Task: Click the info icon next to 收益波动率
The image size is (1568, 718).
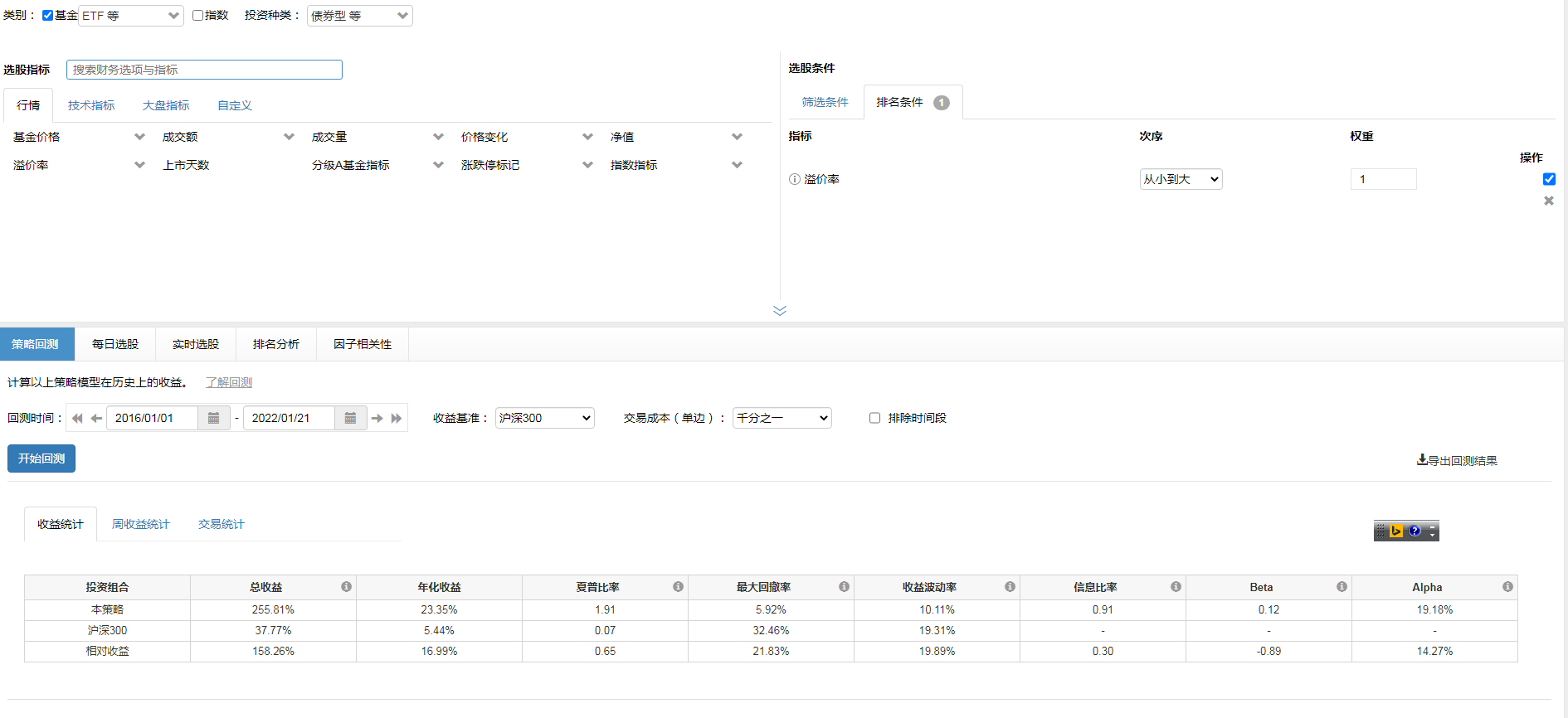Action: [x=1010, y=587]
